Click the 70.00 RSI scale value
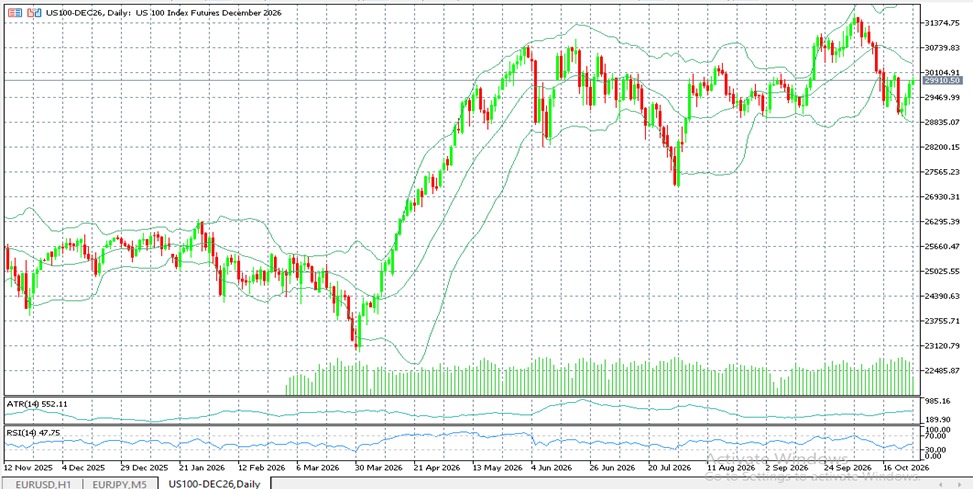Screen dimensions: 973x489 tap(936, 437)
